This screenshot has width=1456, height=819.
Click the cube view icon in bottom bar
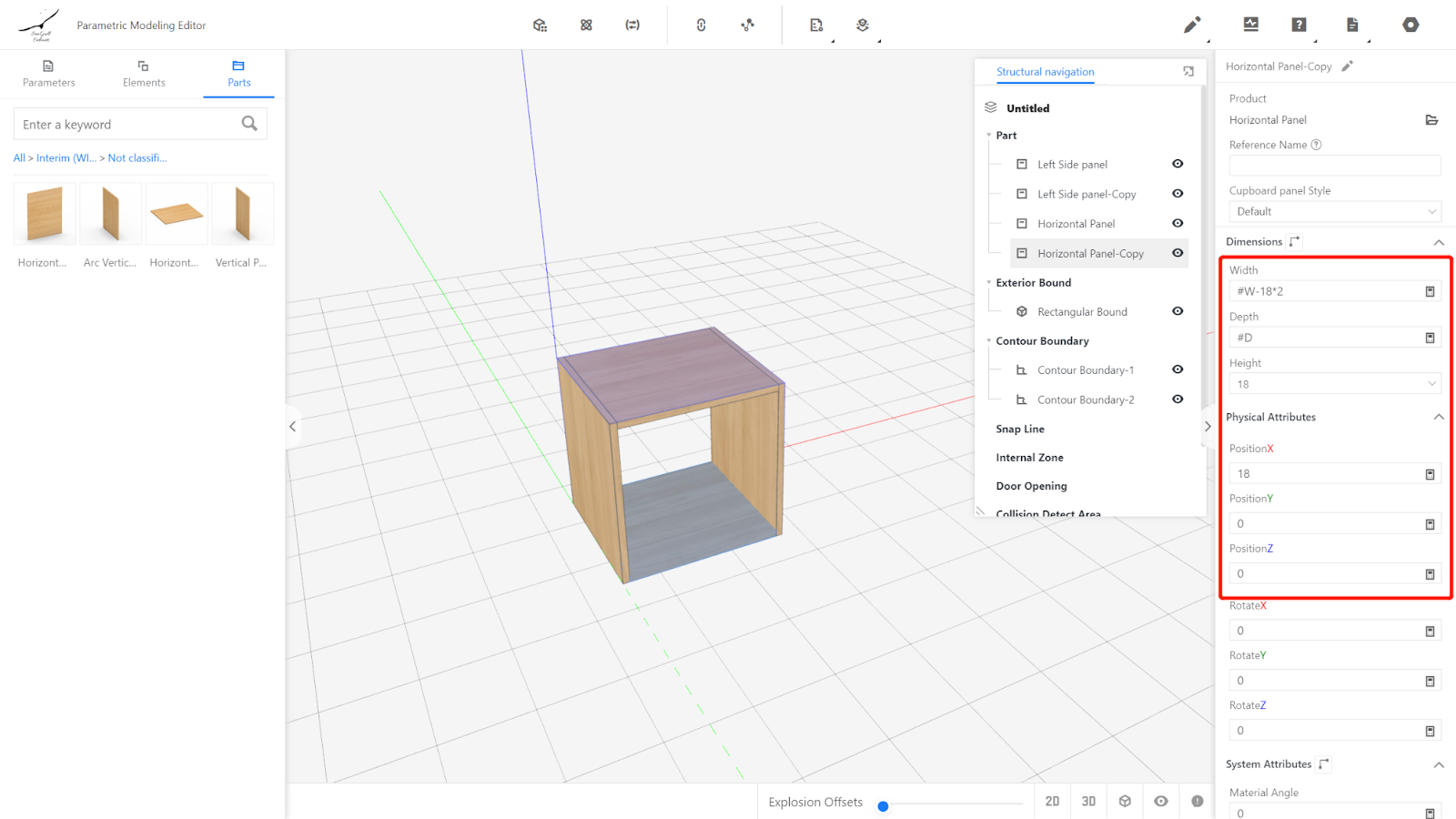(1125, 801)
